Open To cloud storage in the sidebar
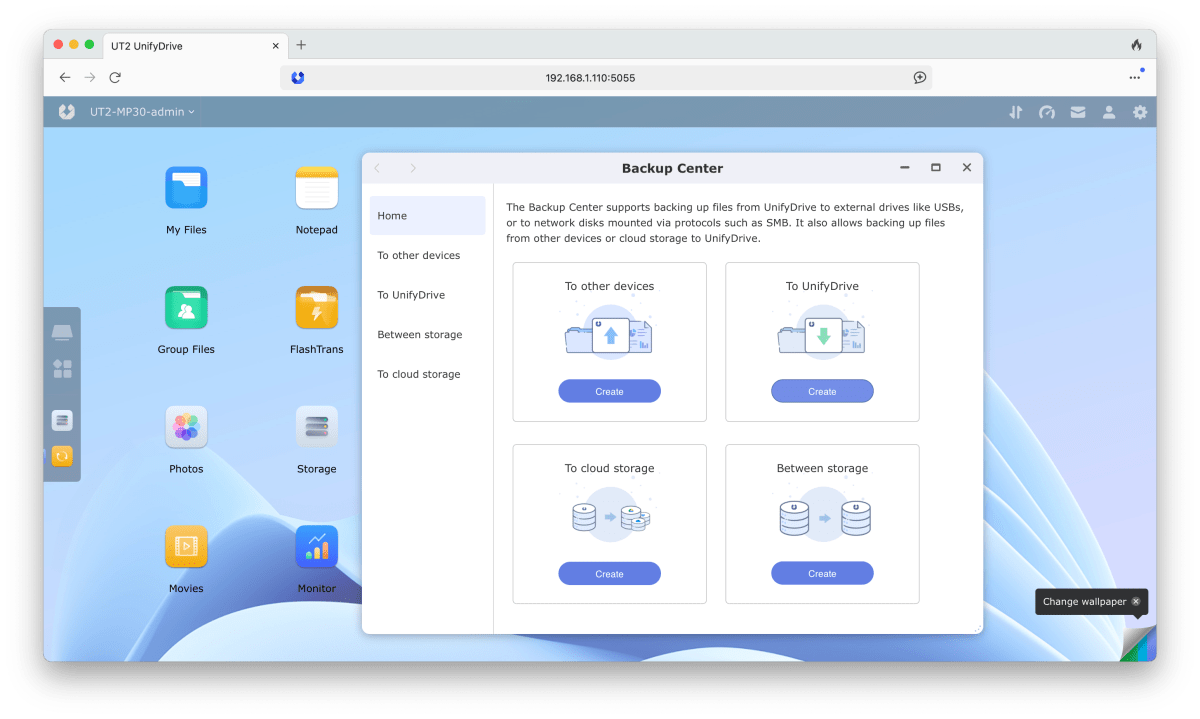Image resolution: width=1200 pixels, height=719 pixels. tap(427, 374)
